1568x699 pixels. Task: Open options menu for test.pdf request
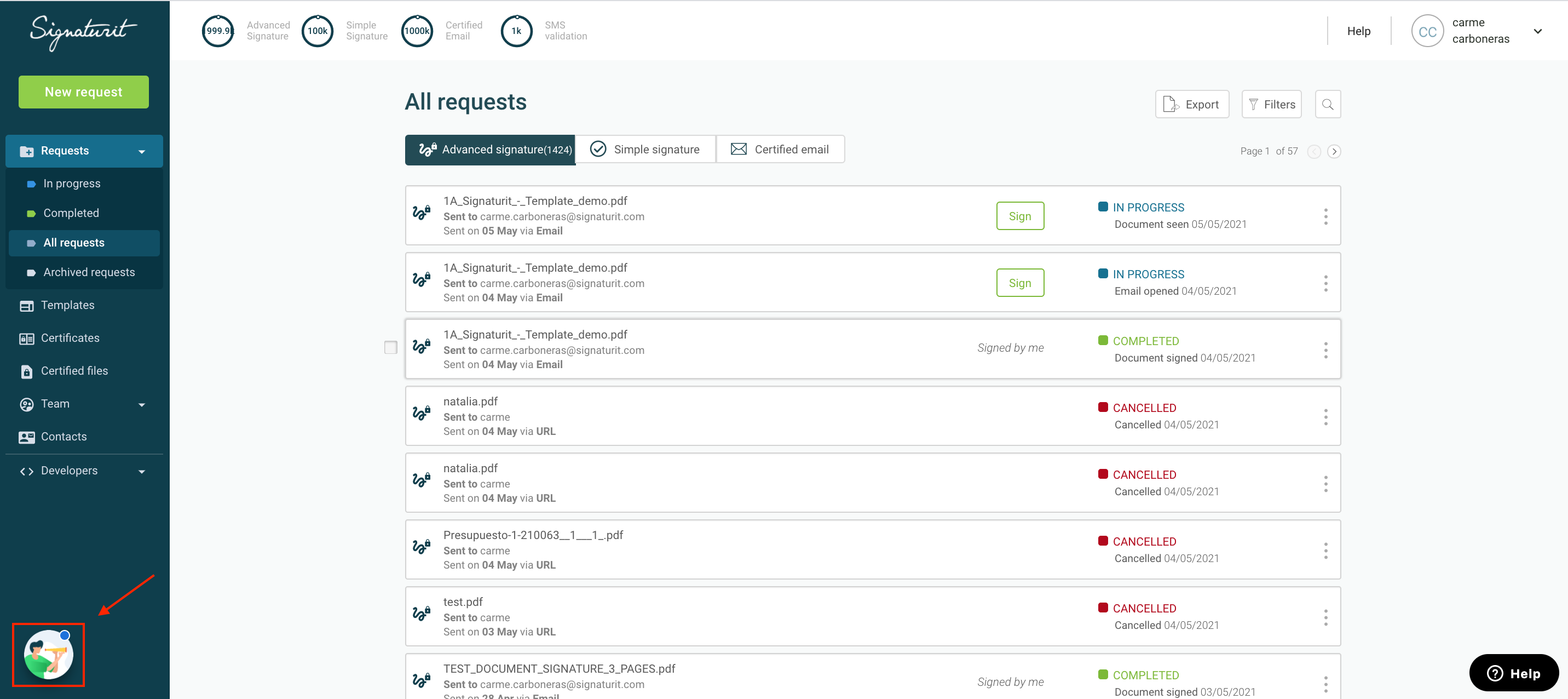(x=1325, y=617)
